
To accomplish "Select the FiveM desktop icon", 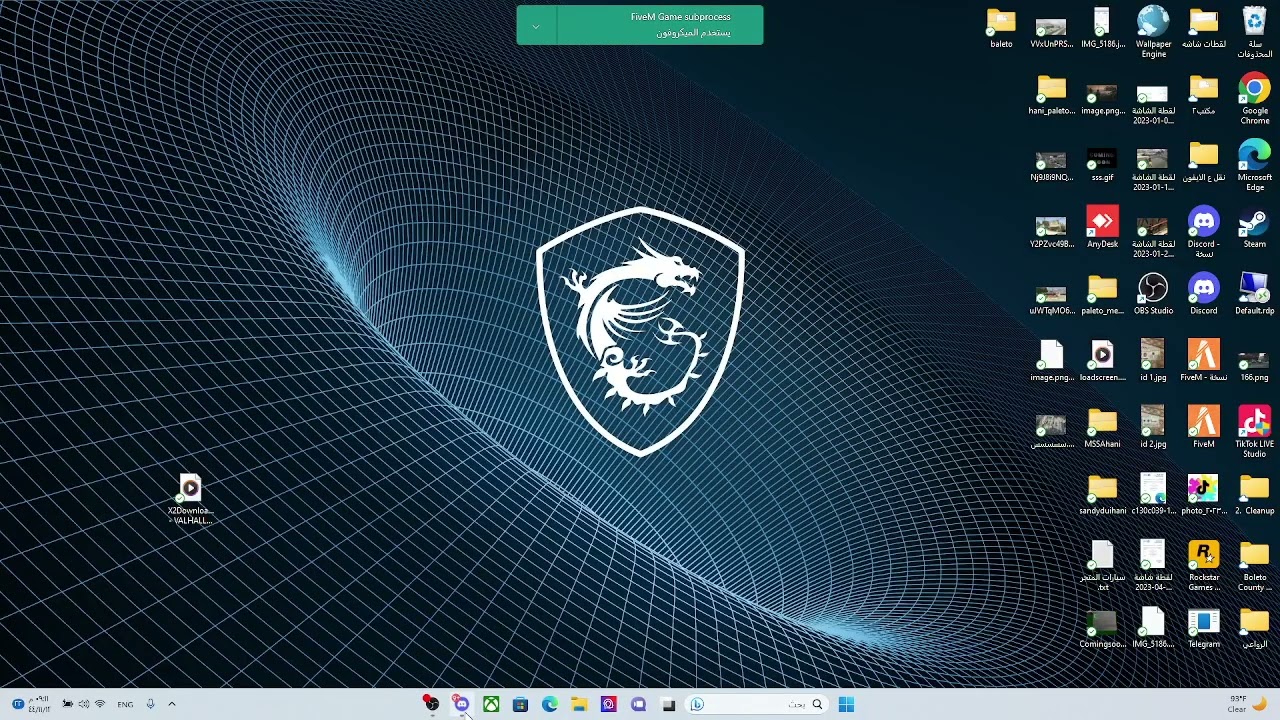I will (1204, 427).
